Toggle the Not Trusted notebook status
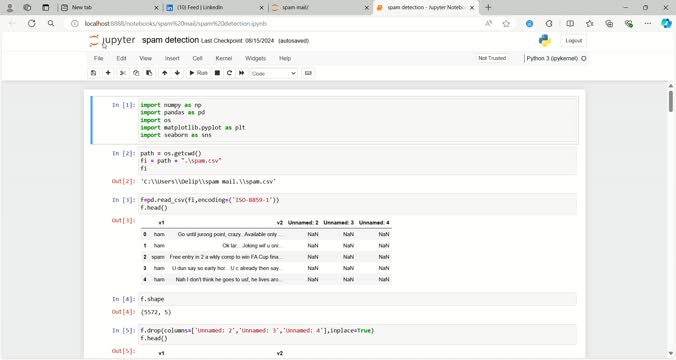 click(492, 58)
